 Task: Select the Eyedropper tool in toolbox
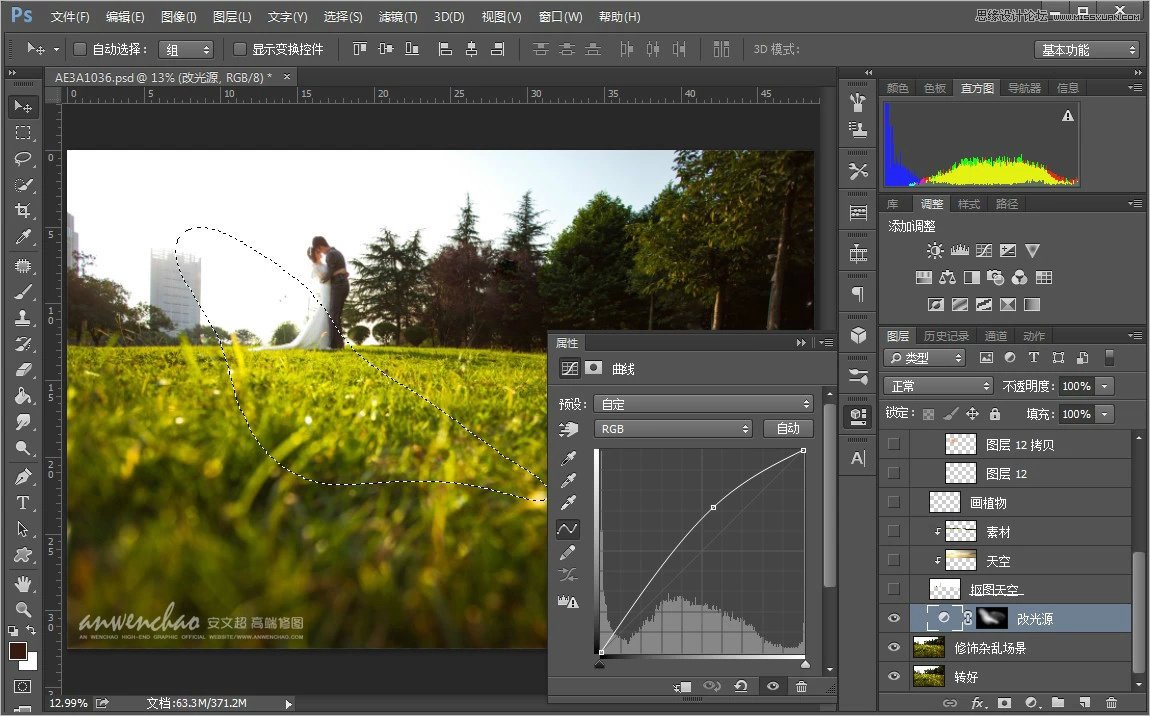coord(23,237)
